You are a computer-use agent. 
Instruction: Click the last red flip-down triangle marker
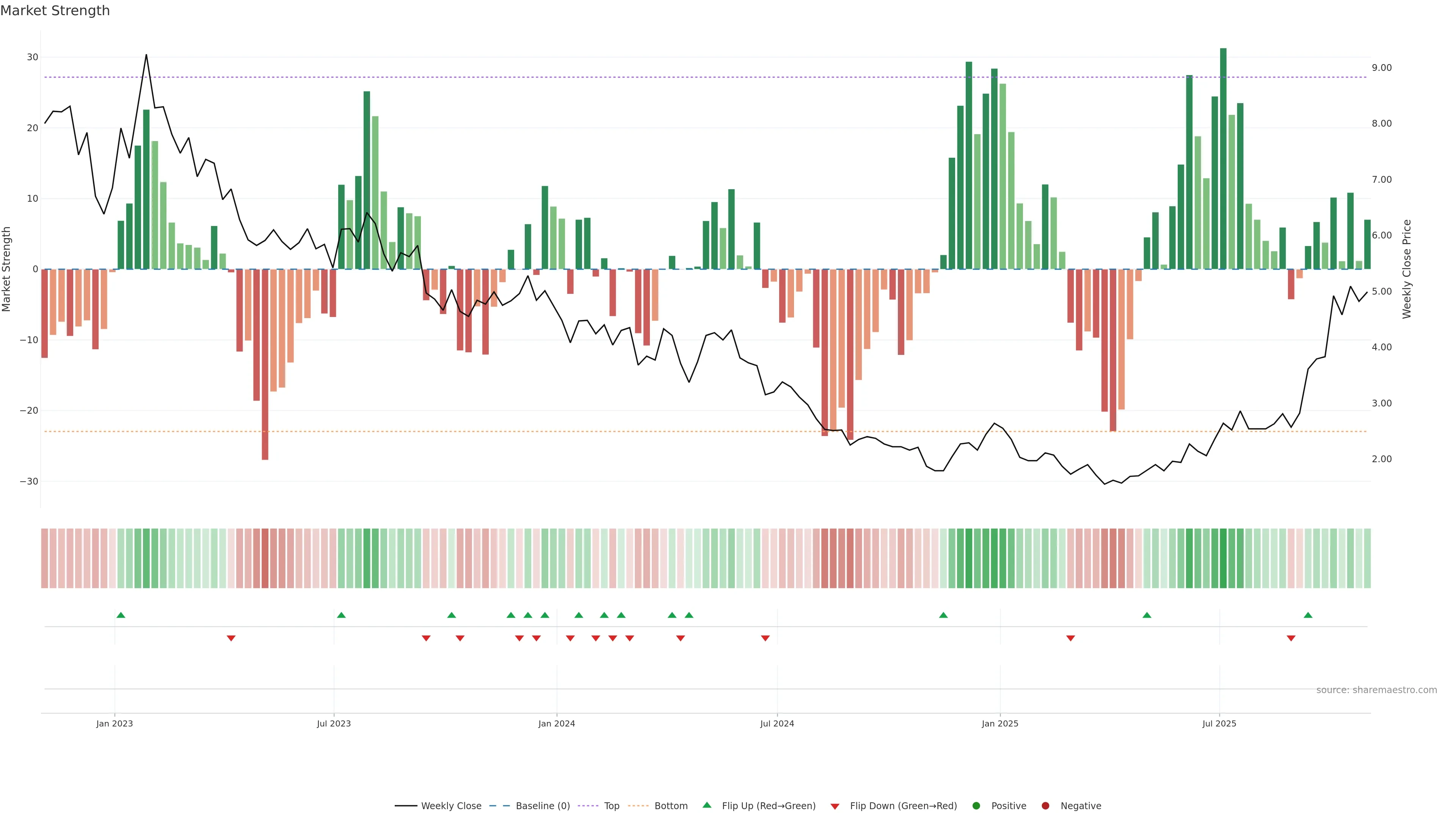click(x=1291, y=638)
